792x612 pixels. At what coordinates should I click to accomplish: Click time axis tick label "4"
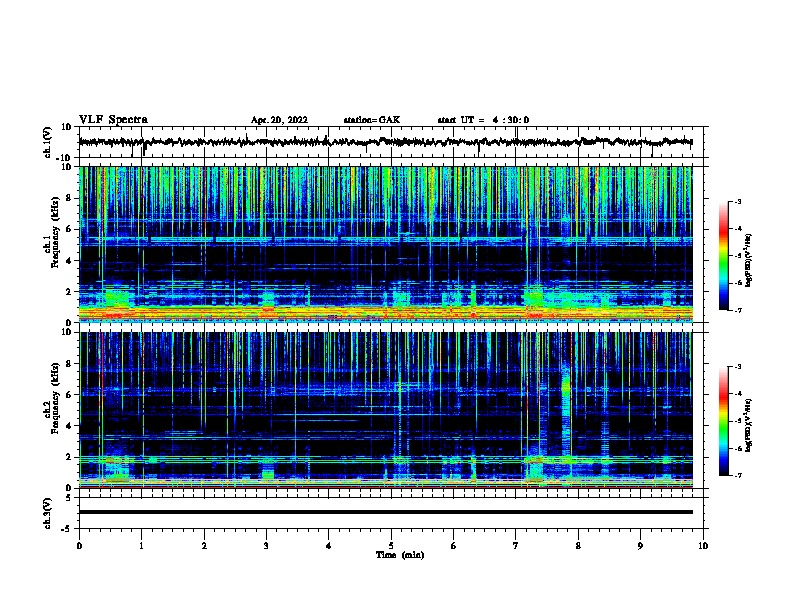pos(329,546)
